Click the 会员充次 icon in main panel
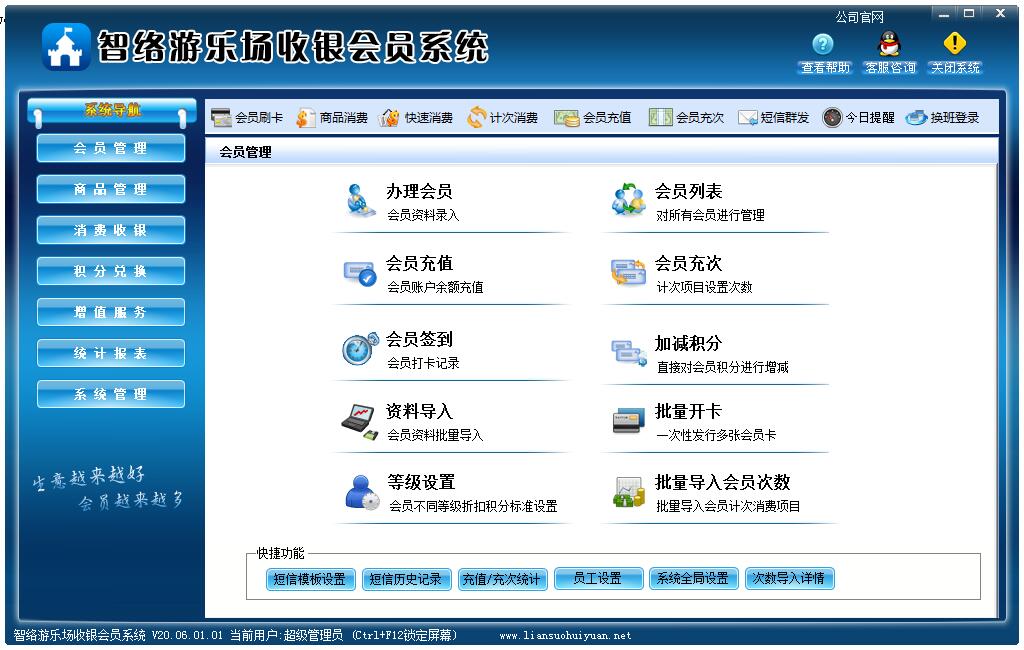 628,272
